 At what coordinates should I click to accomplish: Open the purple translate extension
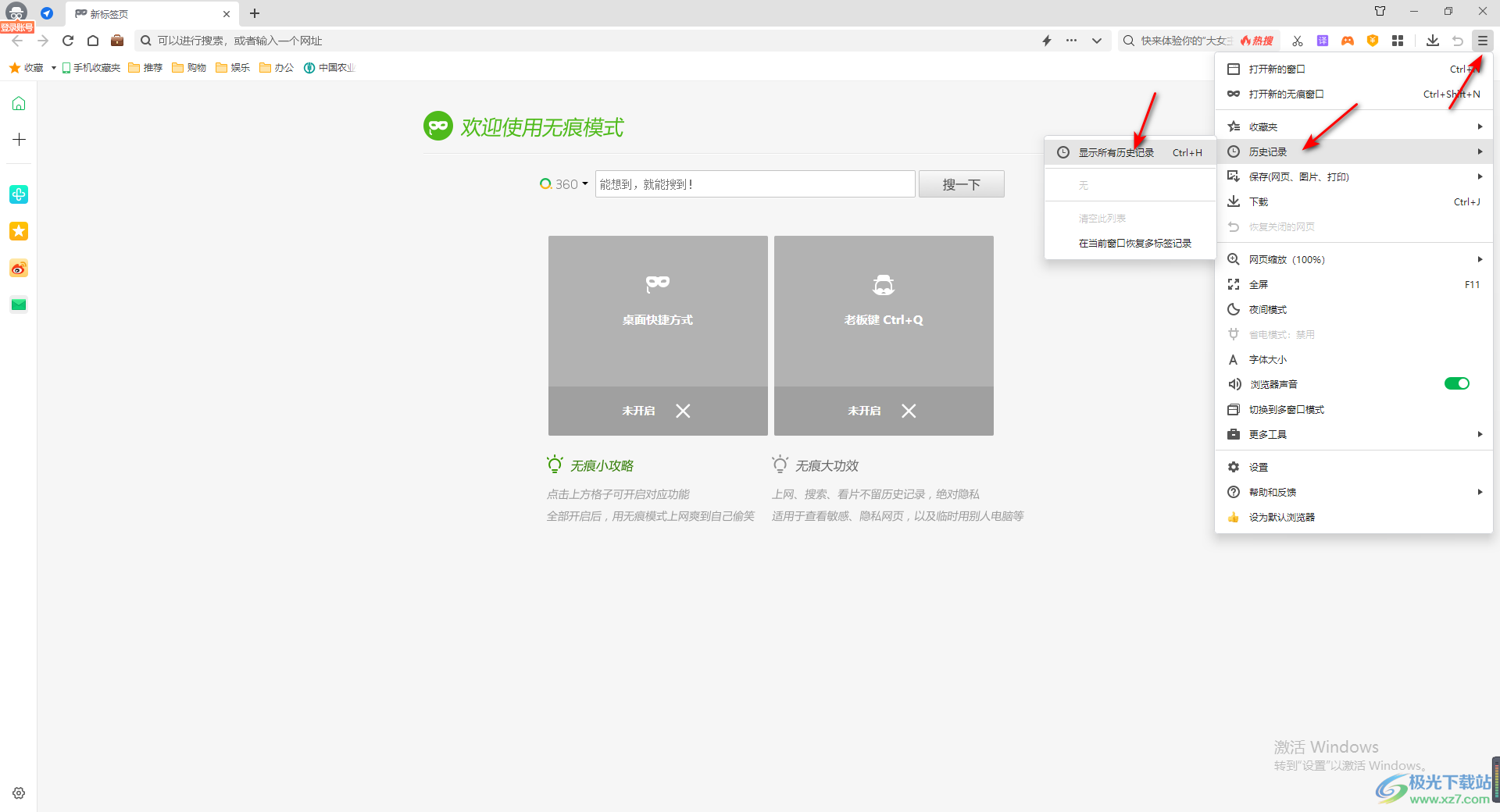click(1323, 41)
